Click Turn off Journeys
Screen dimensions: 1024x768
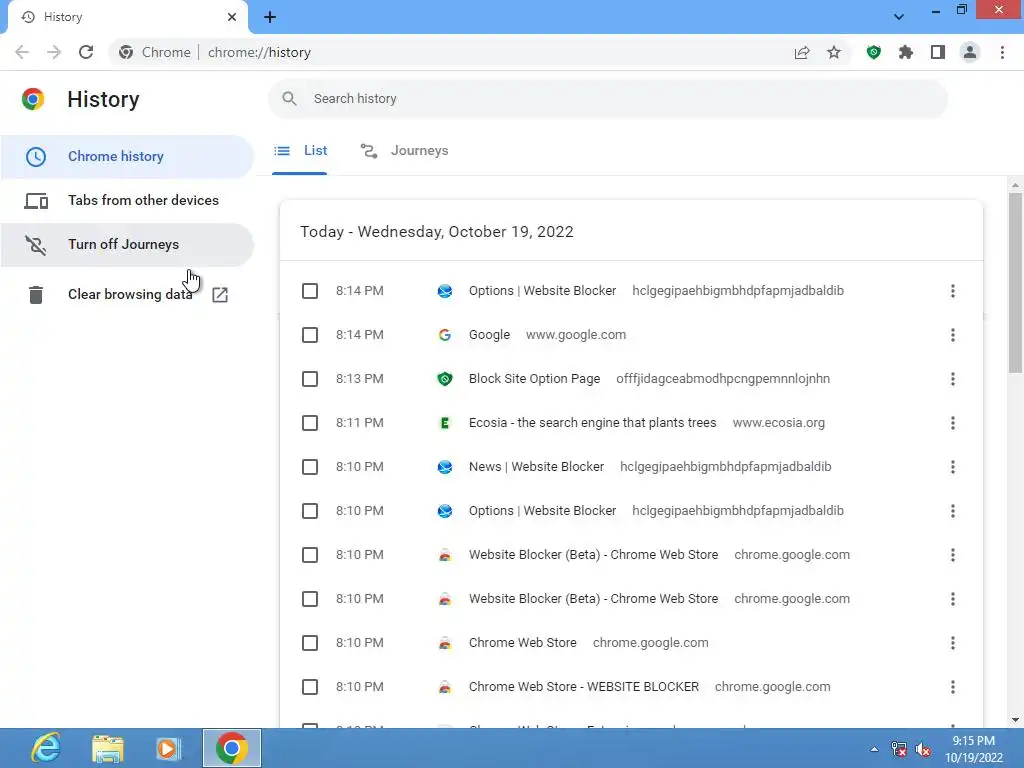(127, 244)
